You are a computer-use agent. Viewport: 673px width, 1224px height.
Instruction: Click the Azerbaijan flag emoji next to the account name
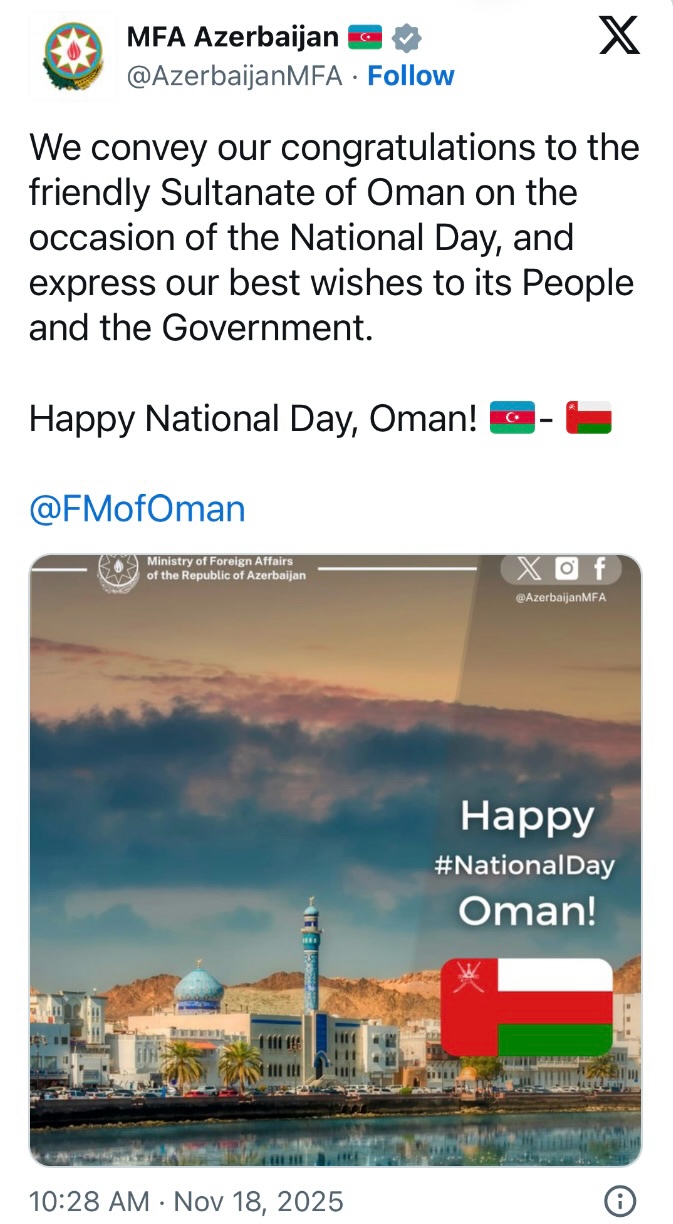tap(365, 38)
